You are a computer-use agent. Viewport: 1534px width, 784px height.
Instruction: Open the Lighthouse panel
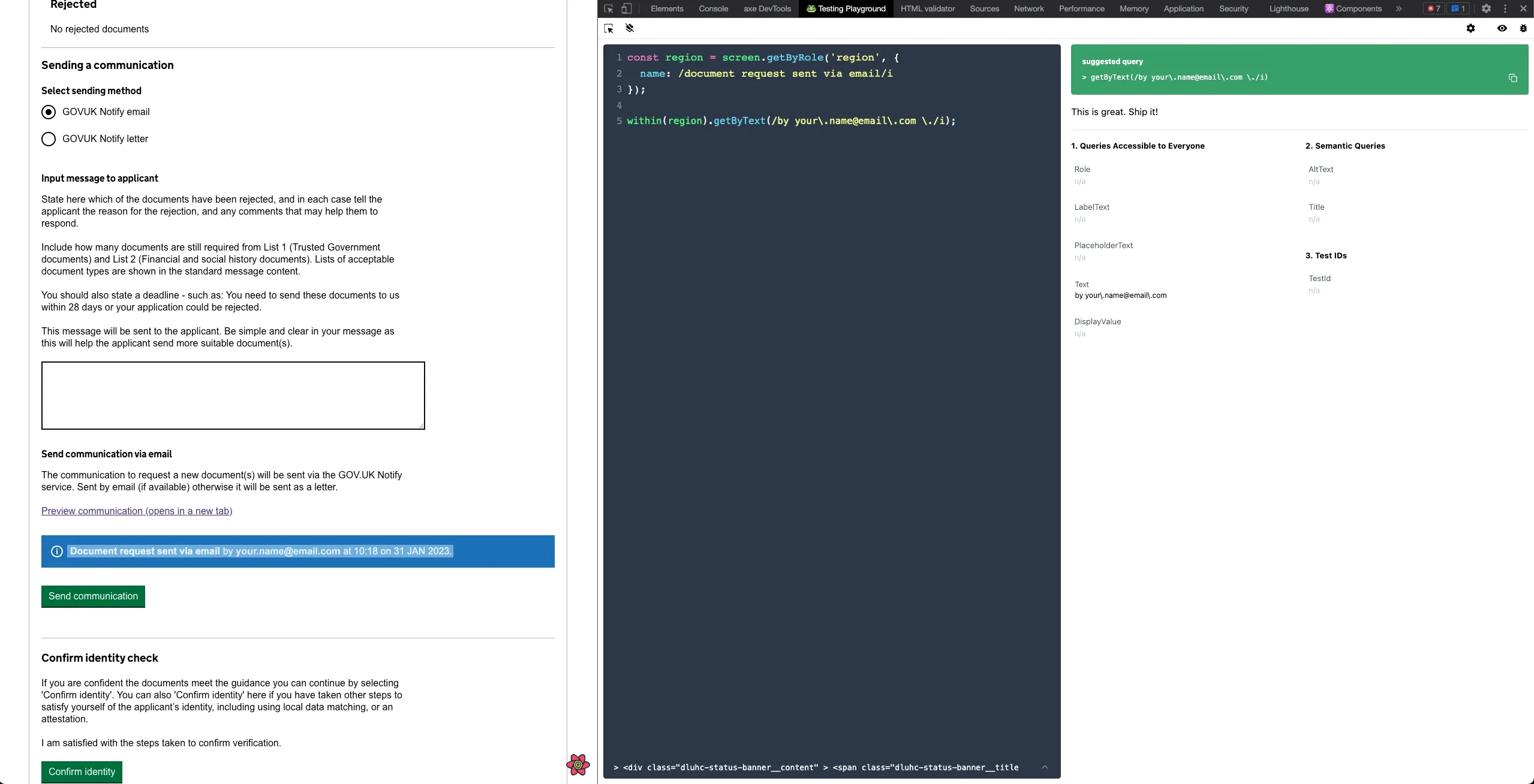(1288, 8)
